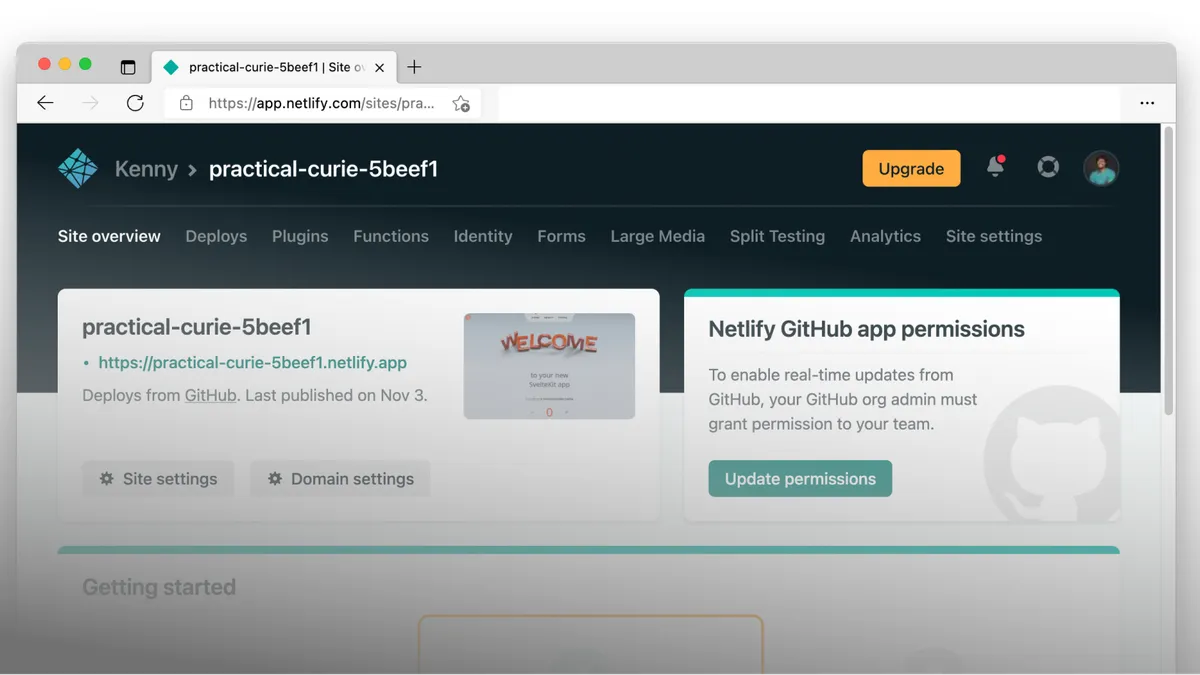Open the Plugins tab
This screenshot has height=675, width=1200.
[300, 236]
